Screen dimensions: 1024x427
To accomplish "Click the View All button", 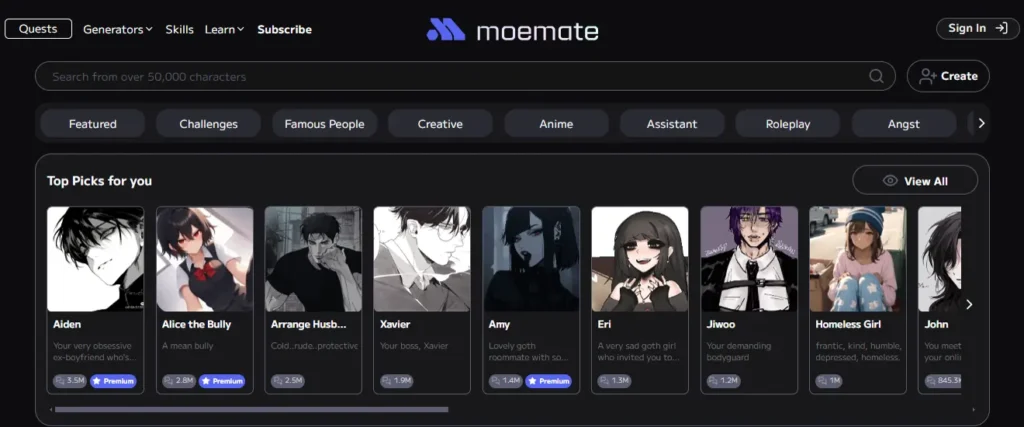I will (915, 181).
